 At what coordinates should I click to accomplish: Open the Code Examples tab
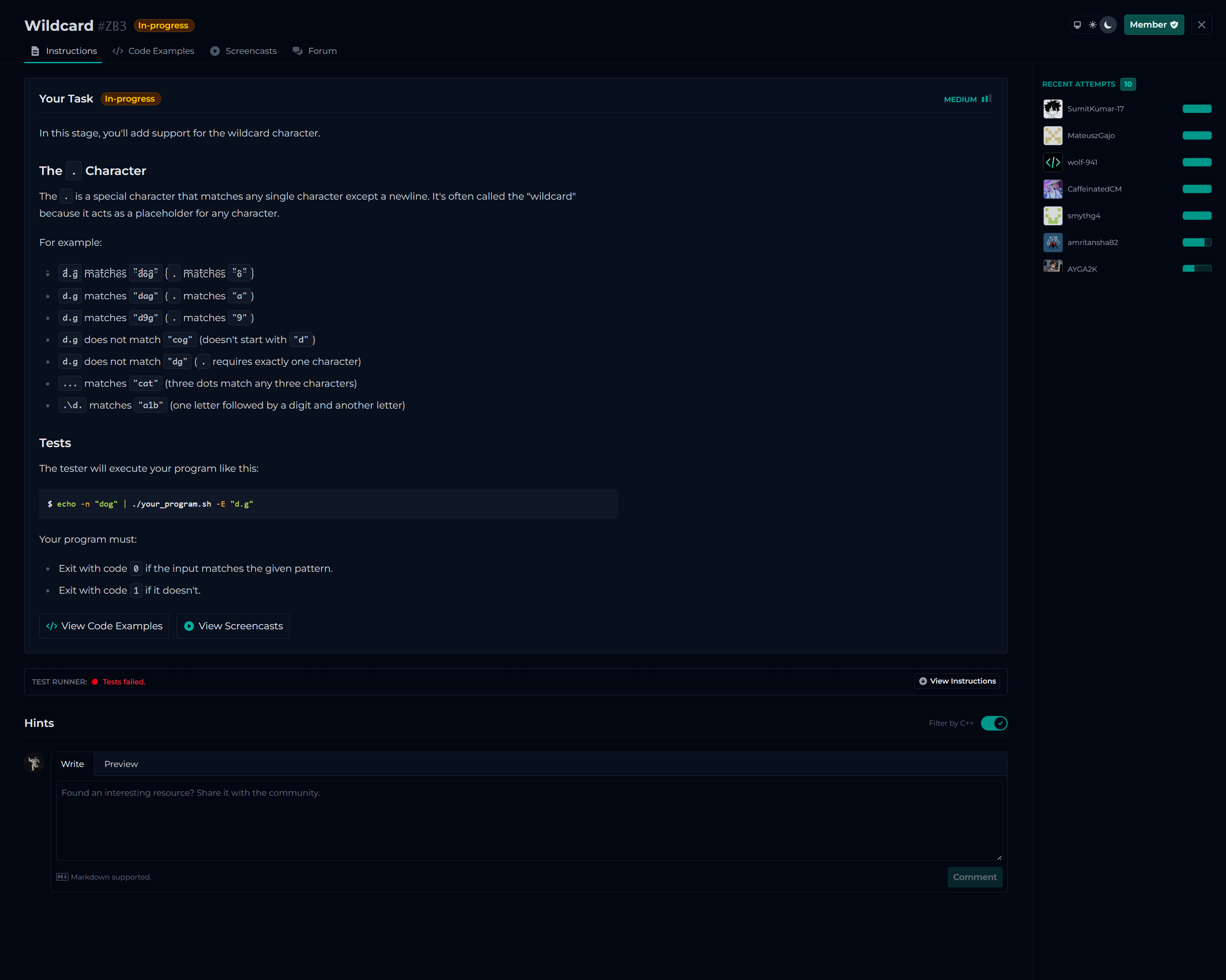click(153, 51)
